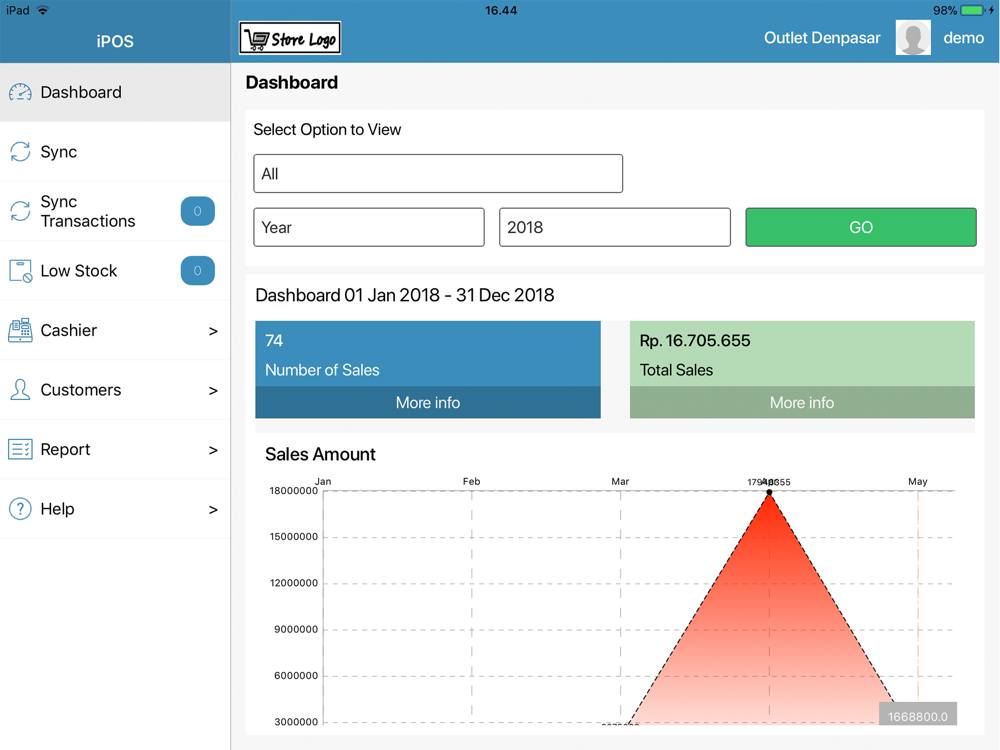
Task: Expand the Report submenu chevron
Action: tap(212, 450)
